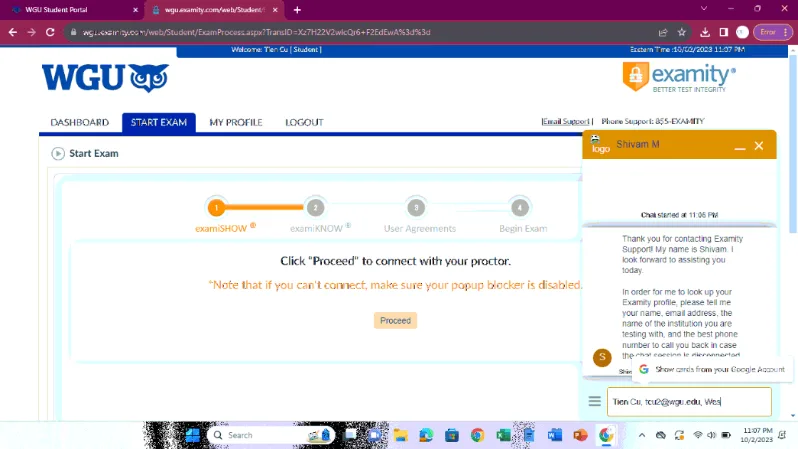The height and width of the screenshot is (449, 798).
Task: View site information lock icon
Action: (x=73, y=32)
